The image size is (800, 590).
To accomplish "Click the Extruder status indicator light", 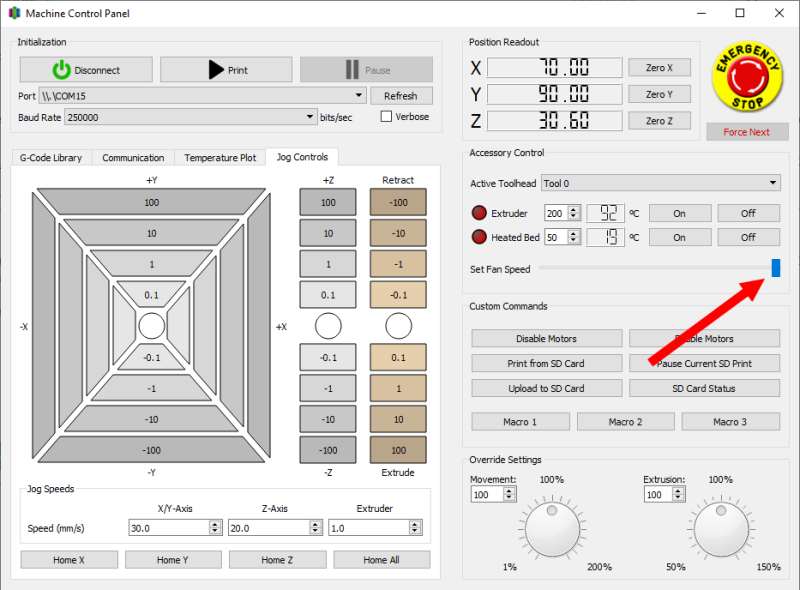I will [478, 212].
